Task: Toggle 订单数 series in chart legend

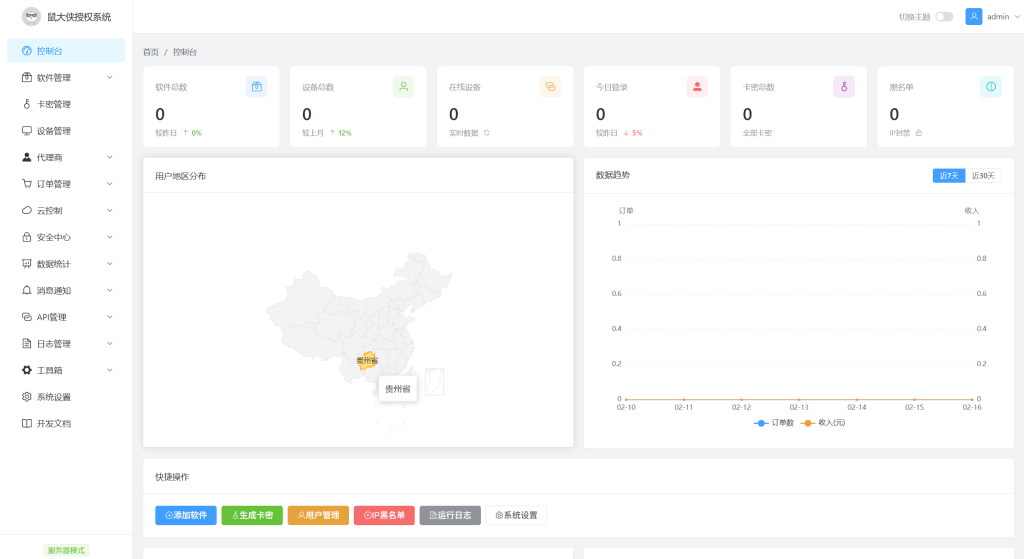Action: [773, 423]
